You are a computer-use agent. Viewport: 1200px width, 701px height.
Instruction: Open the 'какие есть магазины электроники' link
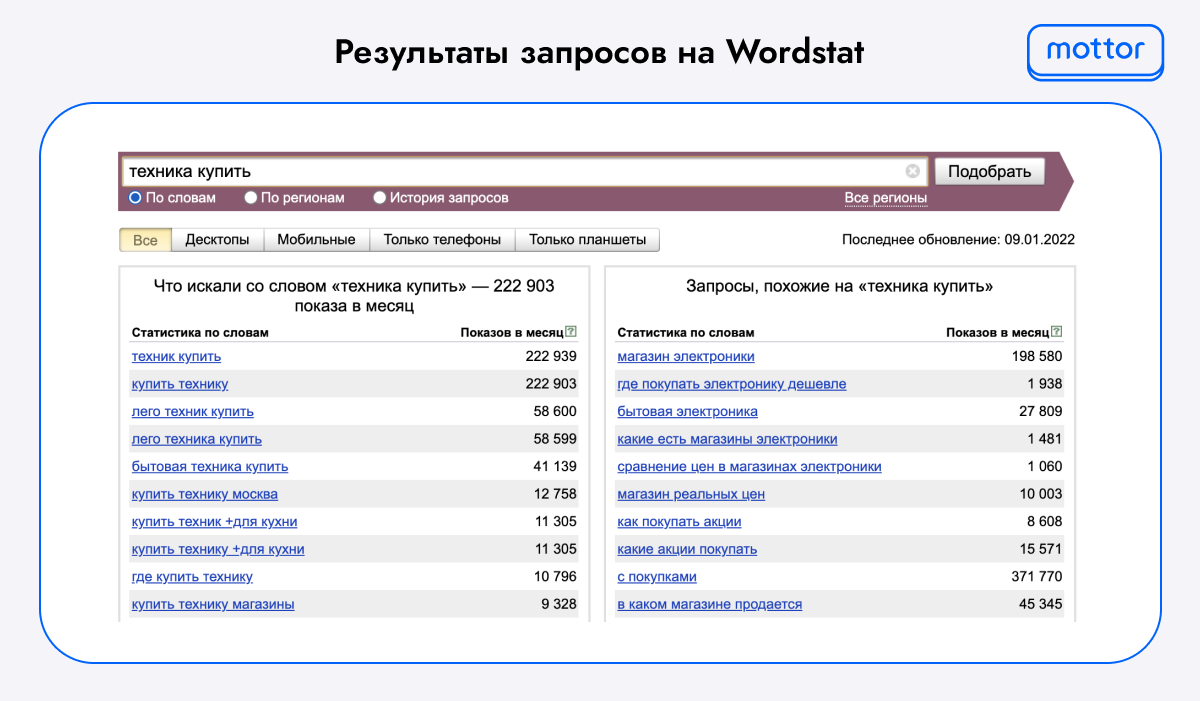click(728, 439)
